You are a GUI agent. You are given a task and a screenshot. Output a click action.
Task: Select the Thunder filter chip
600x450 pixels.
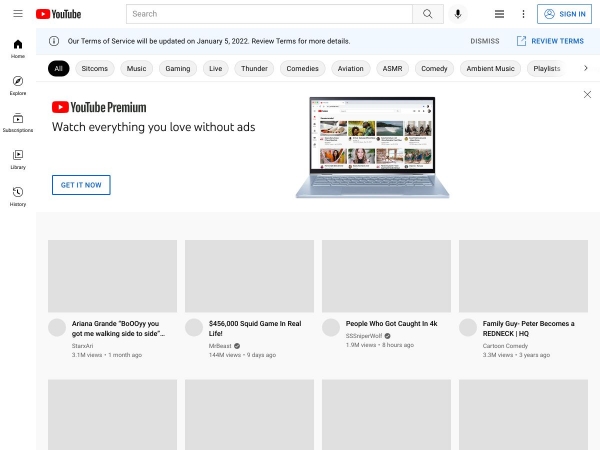tap(254, 68)
